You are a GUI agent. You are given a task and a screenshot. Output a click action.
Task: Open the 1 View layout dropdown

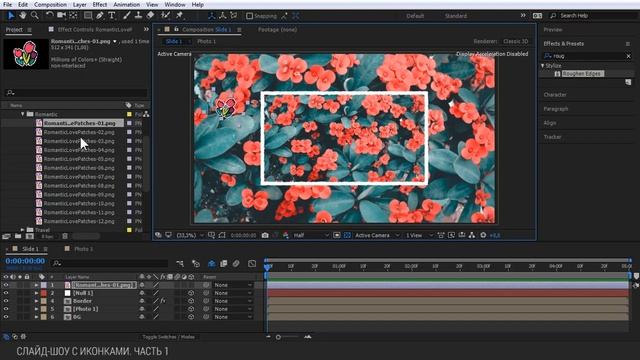click(x=419, y=235)
